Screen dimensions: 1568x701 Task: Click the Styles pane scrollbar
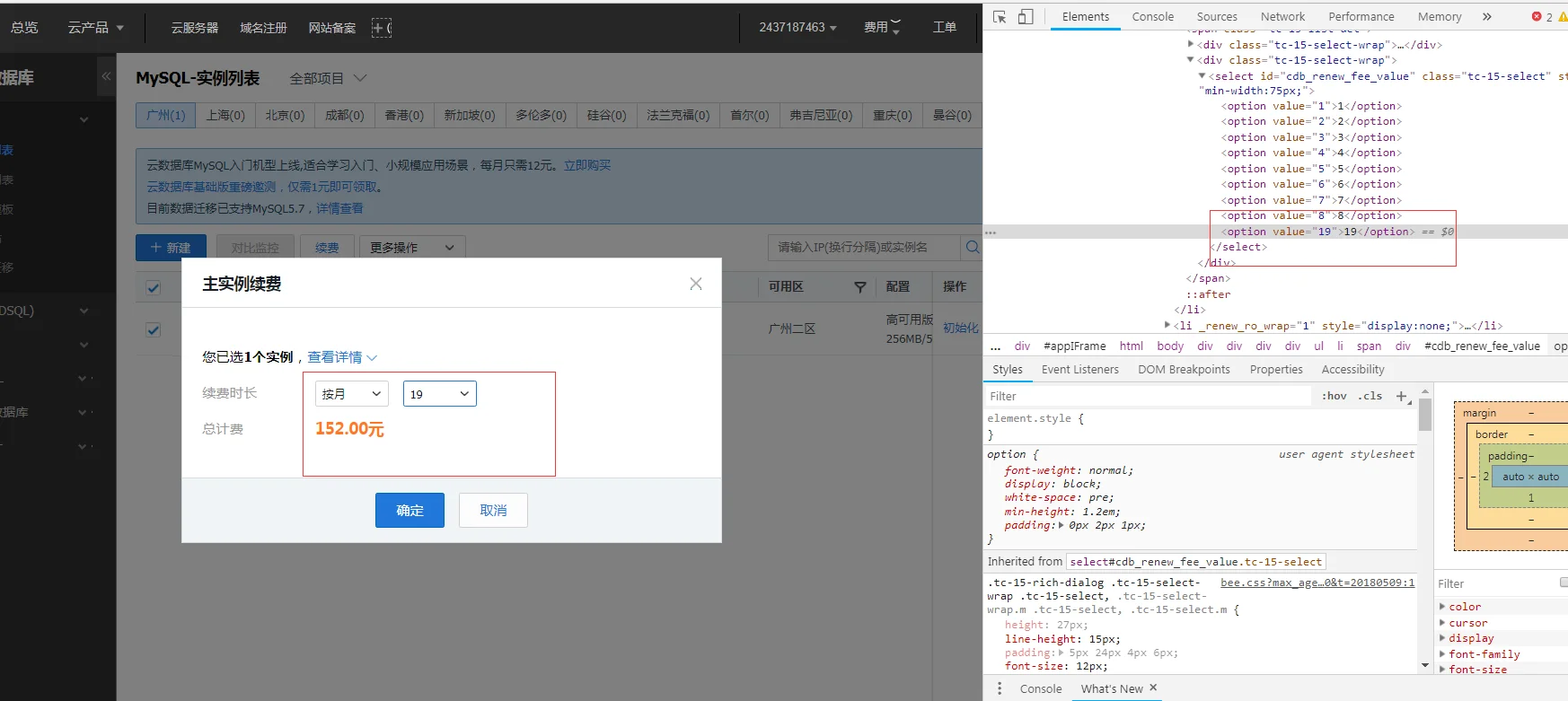click(x=1425, y=415)
